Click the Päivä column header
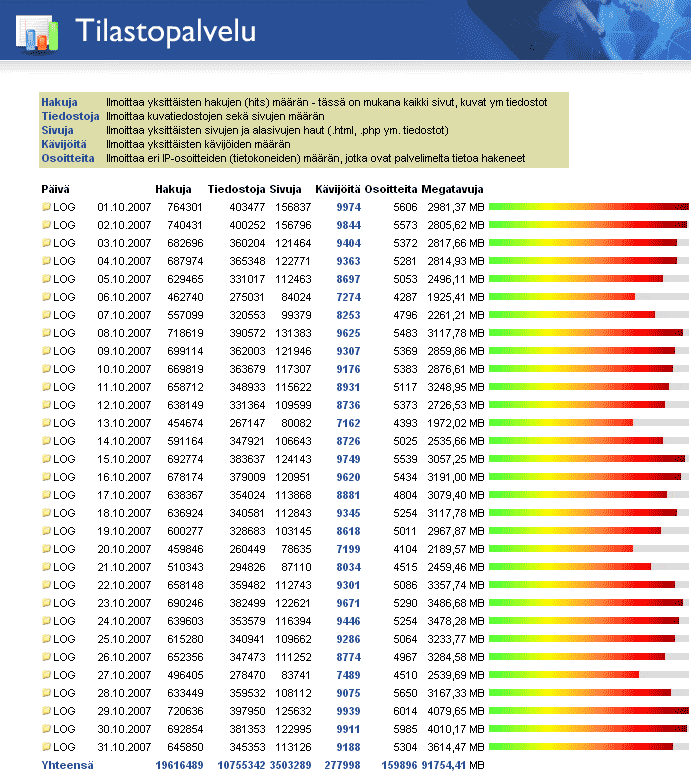Screen dimensions: 691x779 click(x=55, y=189)
